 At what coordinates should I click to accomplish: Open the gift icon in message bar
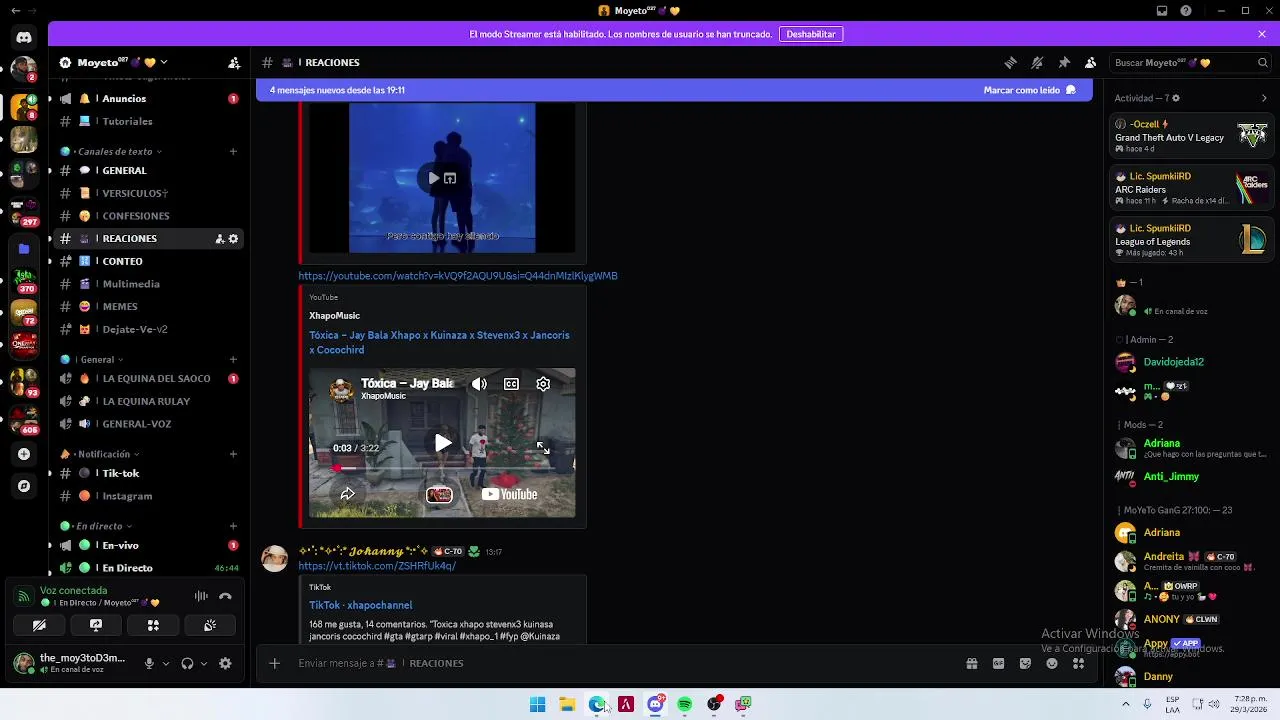971,663
